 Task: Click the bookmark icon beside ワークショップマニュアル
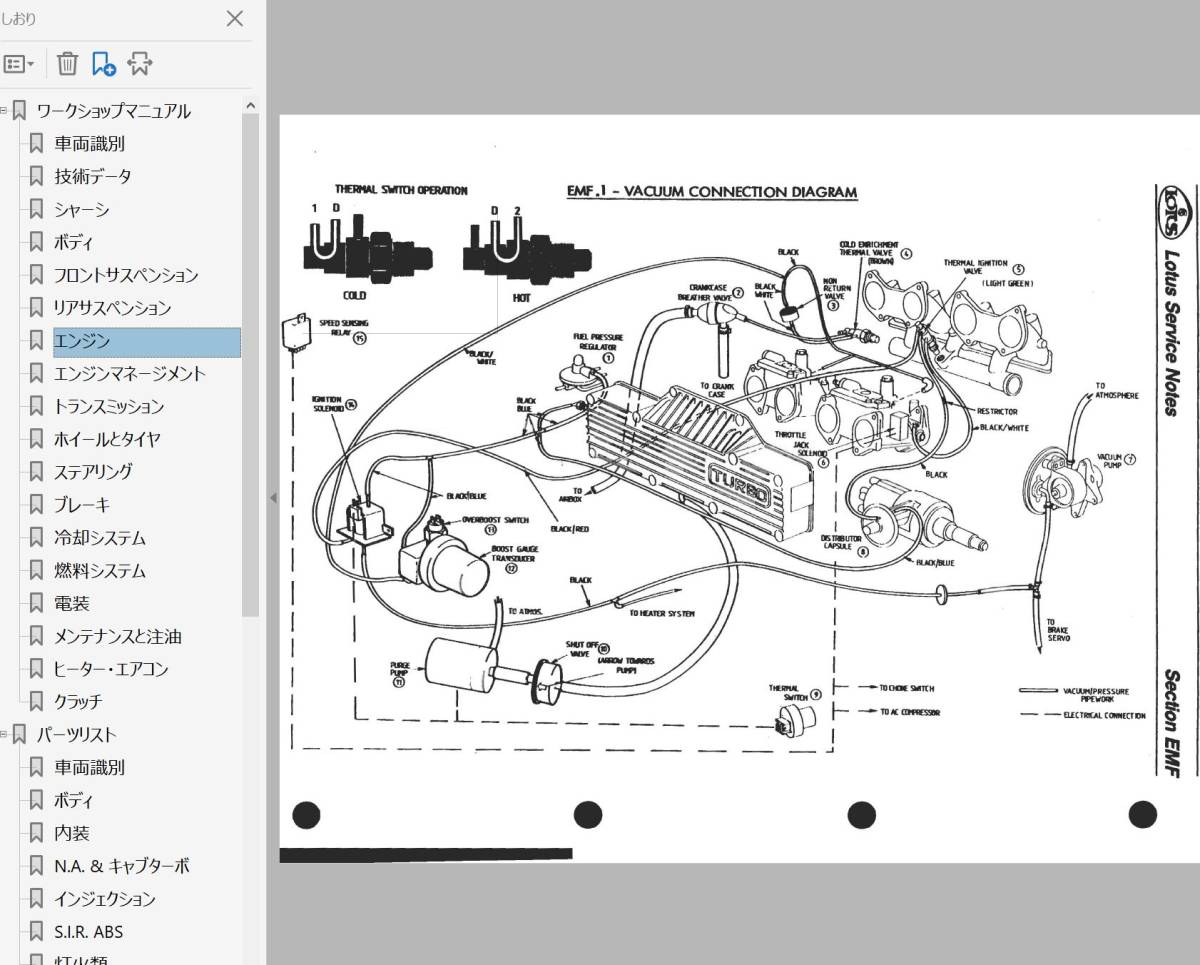(19, 111)
